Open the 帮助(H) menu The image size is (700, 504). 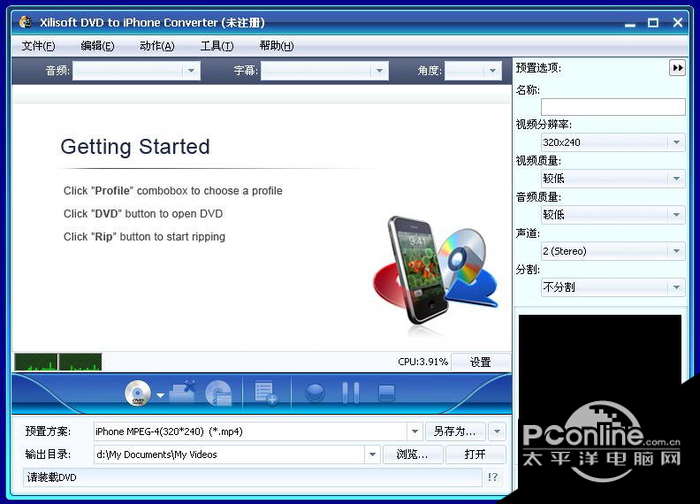(276, 46)
